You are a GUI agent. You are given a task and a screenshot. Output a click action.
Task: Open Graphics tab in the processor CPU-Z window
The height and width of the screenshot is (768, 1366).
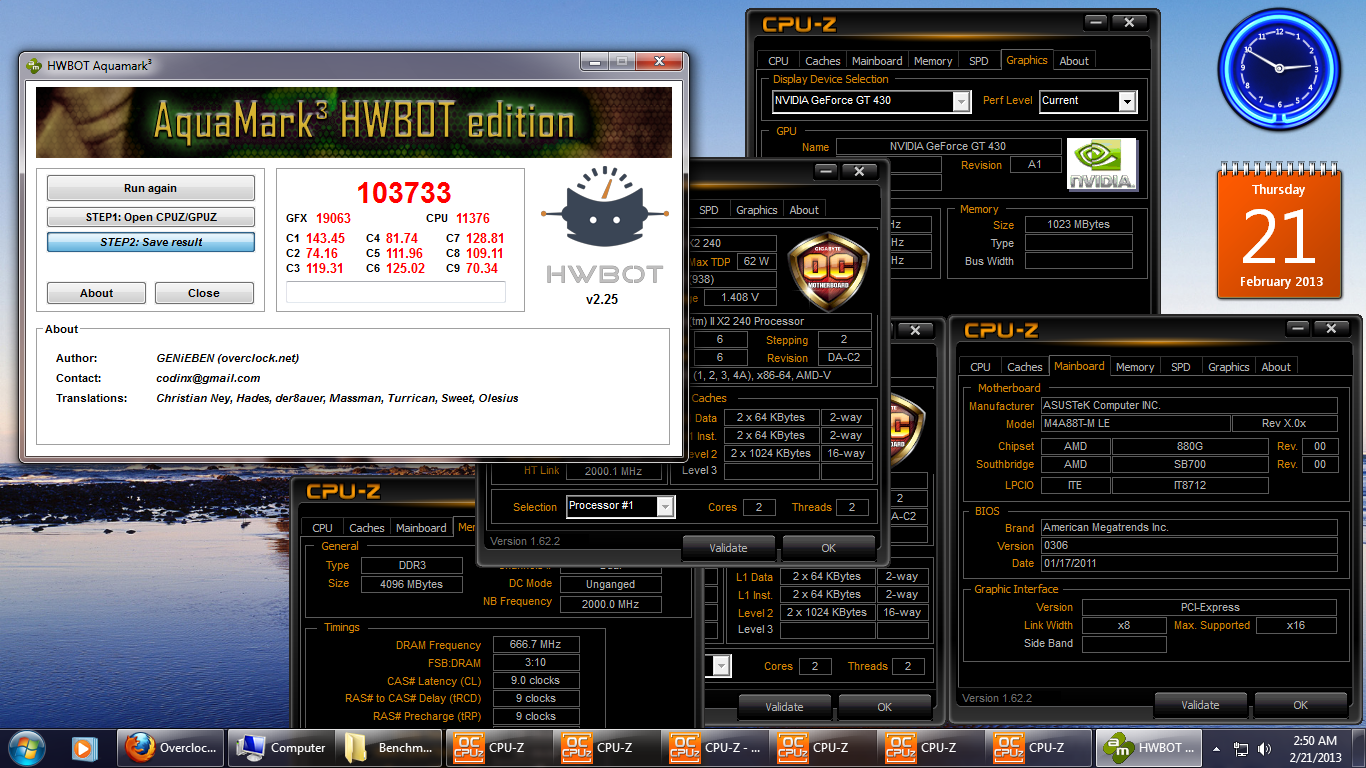(x=757, y=210)
